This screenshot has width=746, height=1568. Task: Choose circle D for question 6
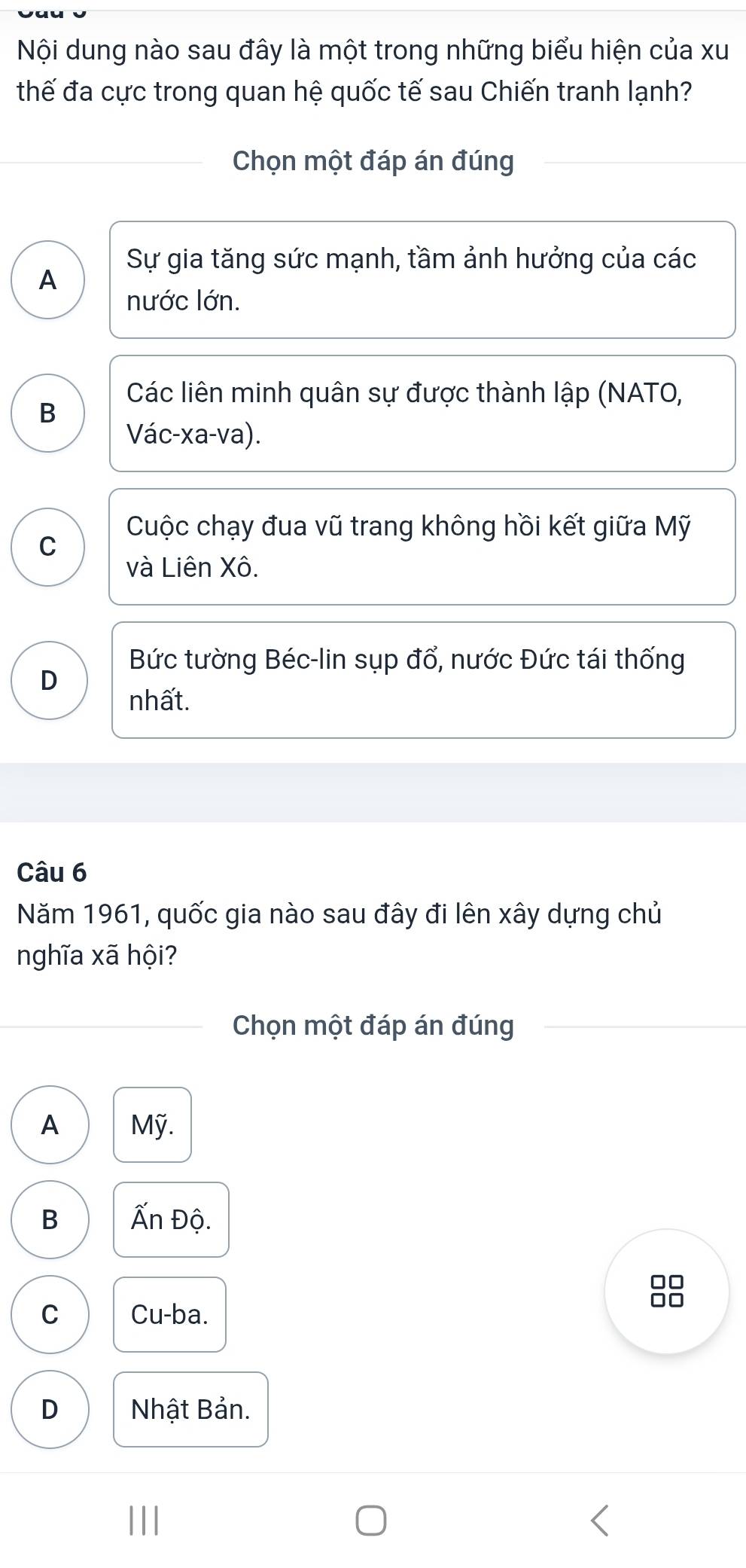[50, 1409]
